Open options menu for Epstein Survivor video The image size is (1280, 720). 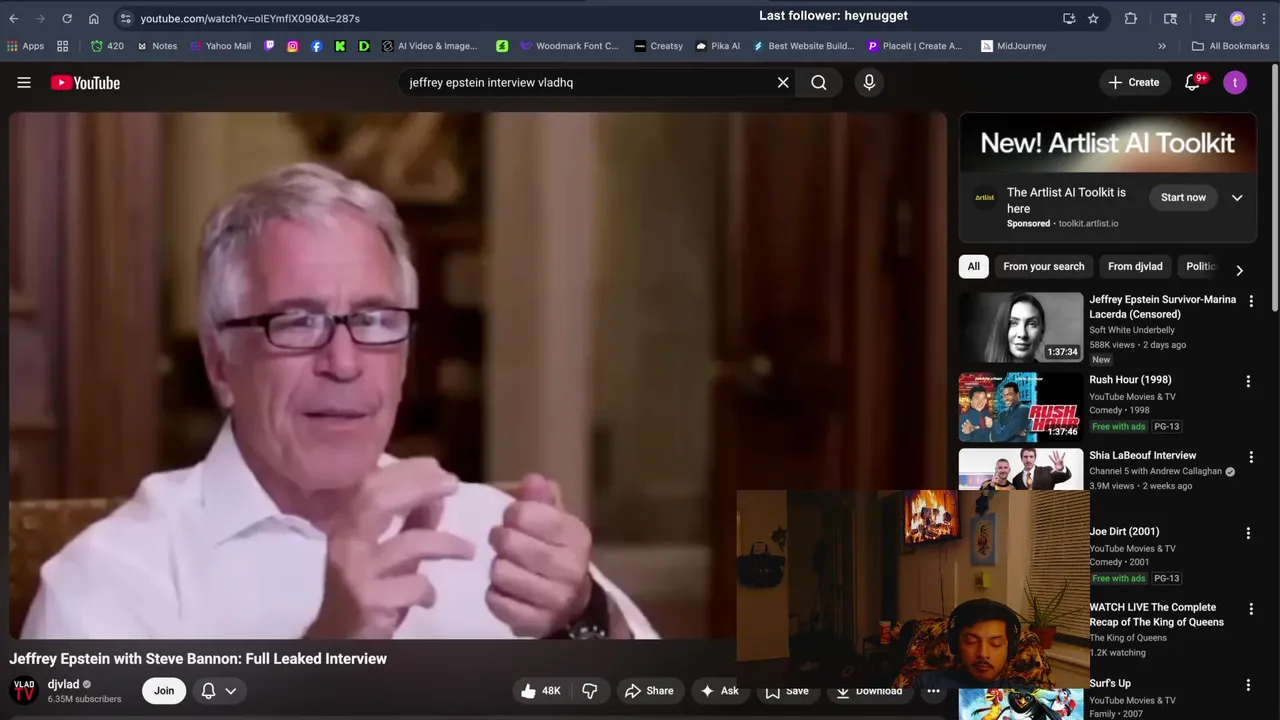pos(1250,301)
